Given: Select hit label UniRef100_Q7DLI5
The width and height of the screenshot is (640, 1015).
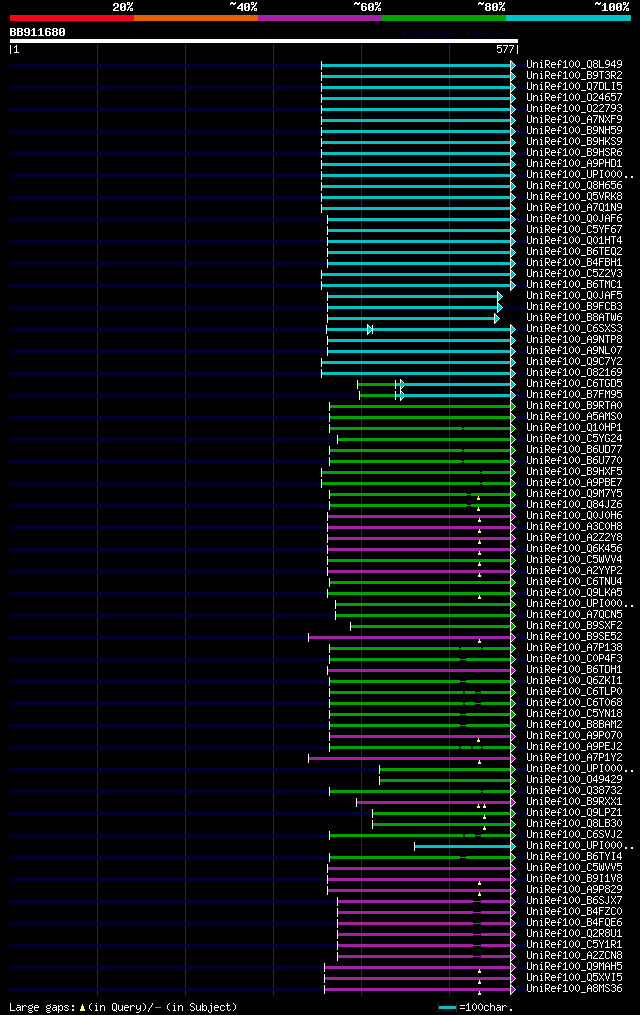Looking at the screenshot, I should point(574,87).
